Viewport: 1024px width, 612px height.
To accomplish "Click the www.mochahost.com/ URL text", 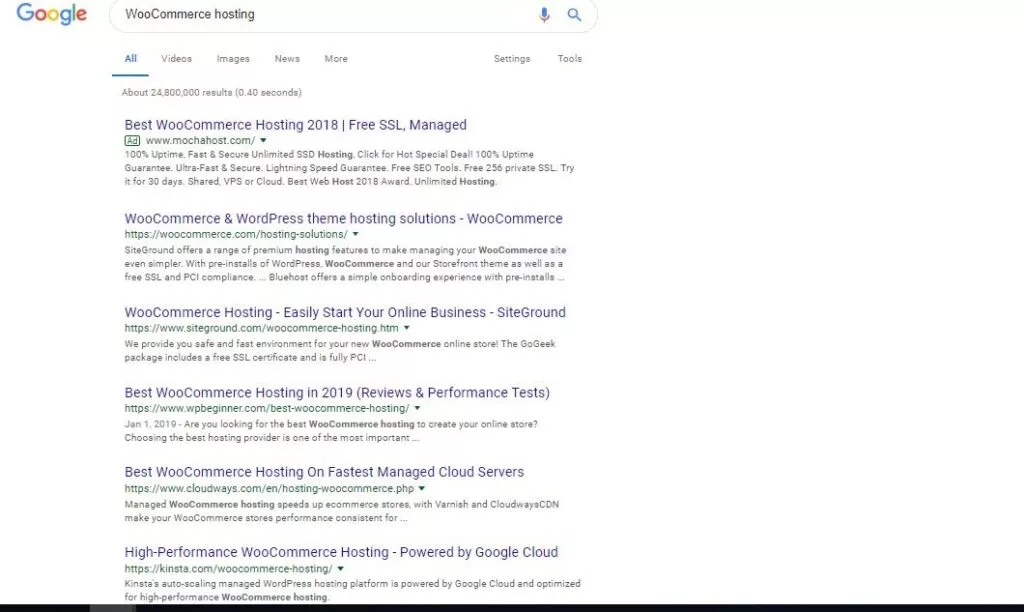I will coord(200,140).
